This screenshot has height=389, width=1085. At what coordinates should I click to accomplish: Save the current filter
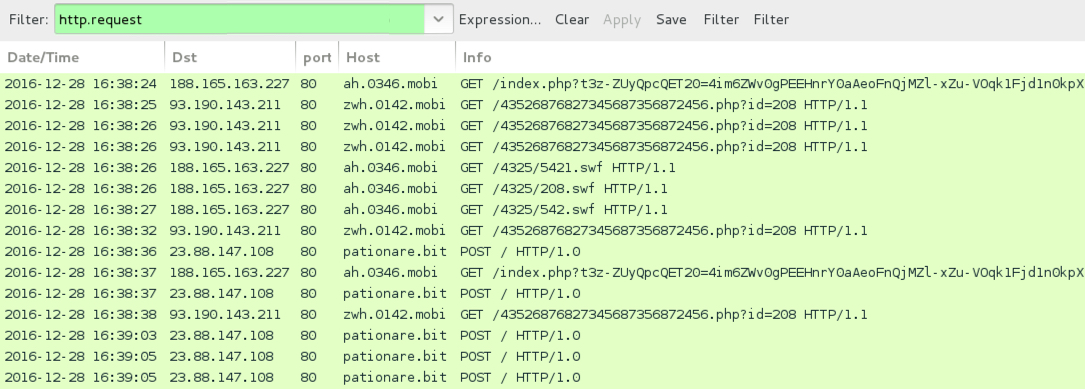pyautogui.click(x=671, y=19)
